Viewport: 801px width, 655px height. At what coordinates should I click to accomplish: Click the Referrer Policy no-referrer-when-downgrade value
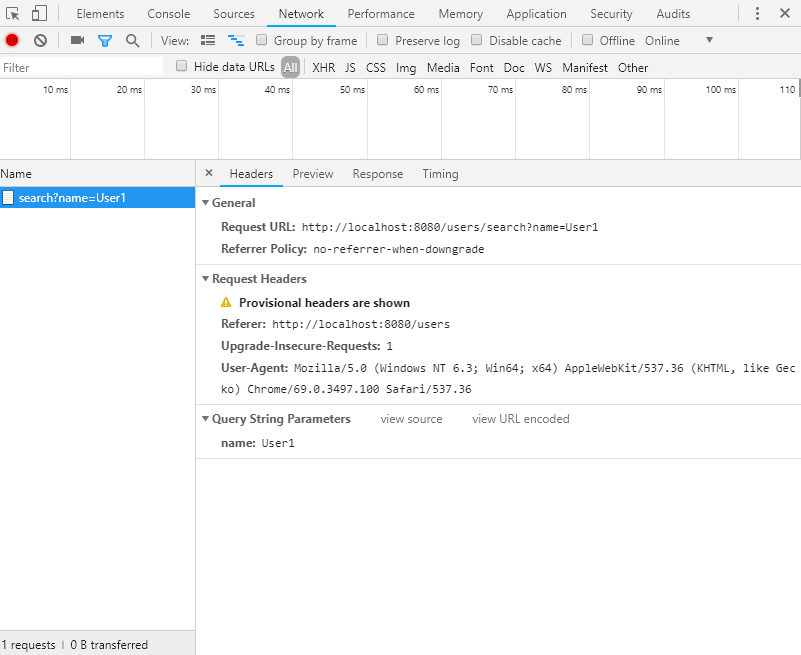point(398,249)
